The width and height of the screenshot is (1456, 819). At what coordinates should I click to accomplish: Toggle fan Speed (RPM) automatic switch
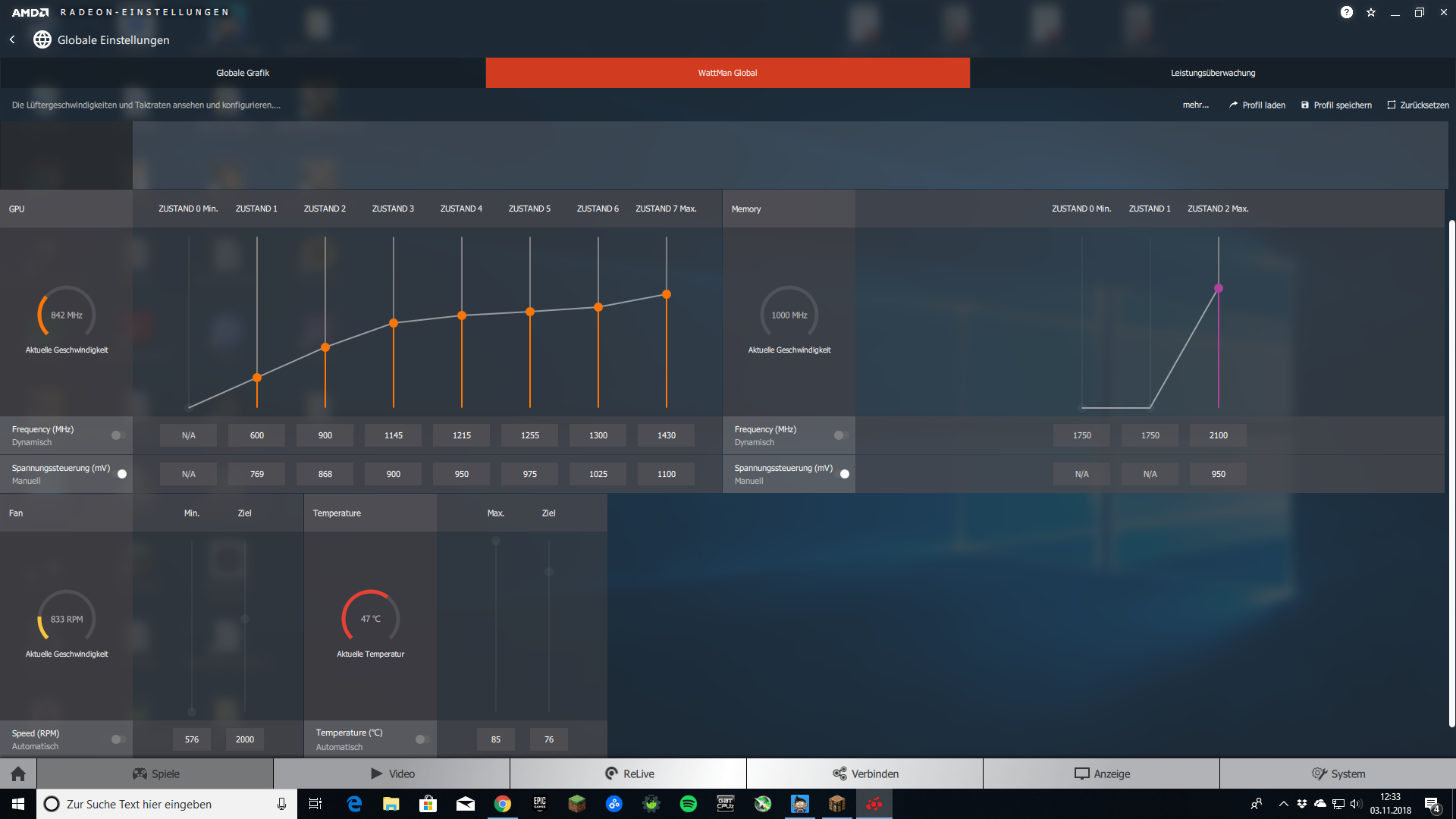coord(118,739)
